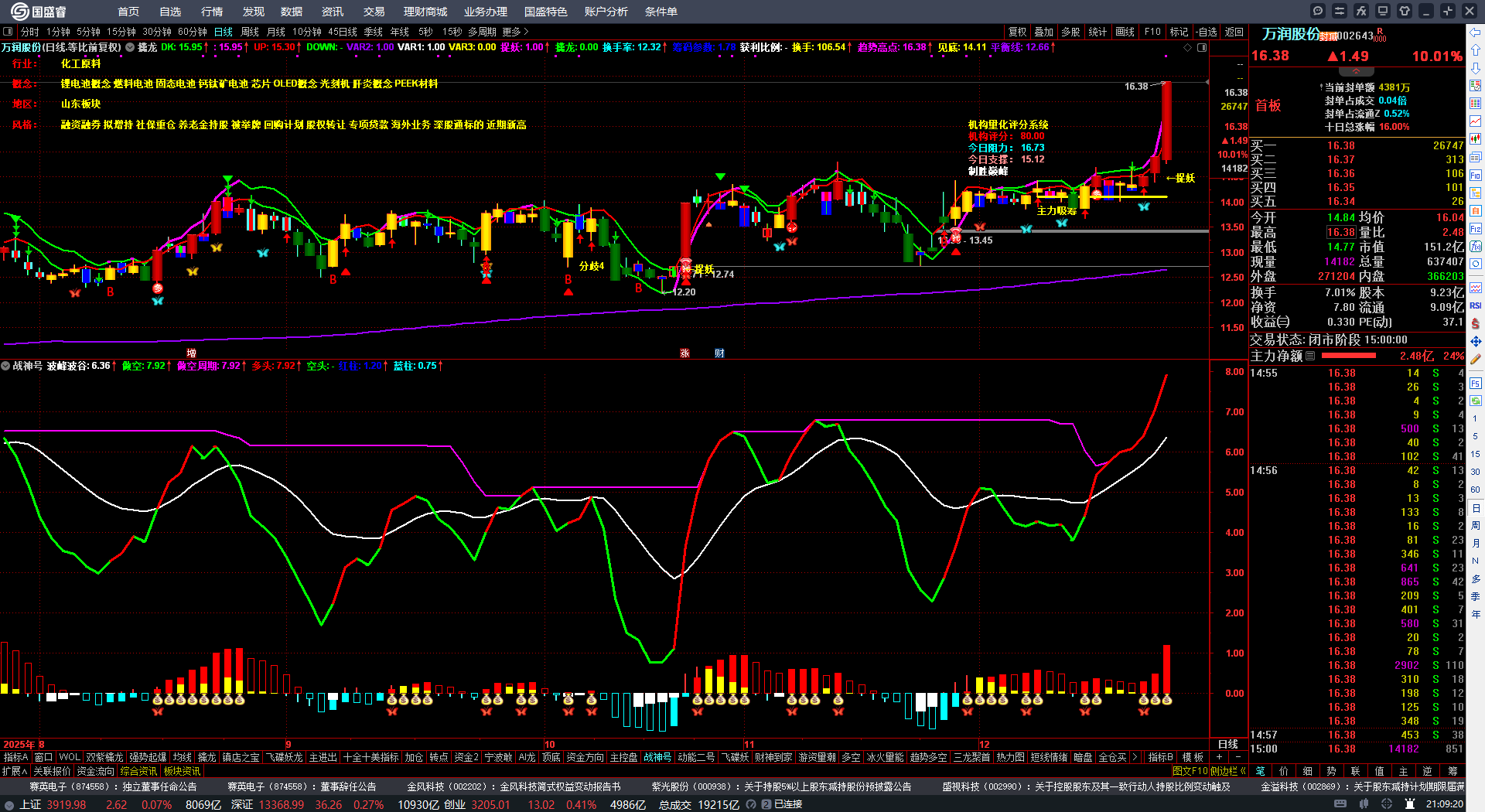Image resolution: width=1485 pixels, height=812 pixels.
Task: Click the diamond icon above price axis
Action: (x=1188, y=48)
